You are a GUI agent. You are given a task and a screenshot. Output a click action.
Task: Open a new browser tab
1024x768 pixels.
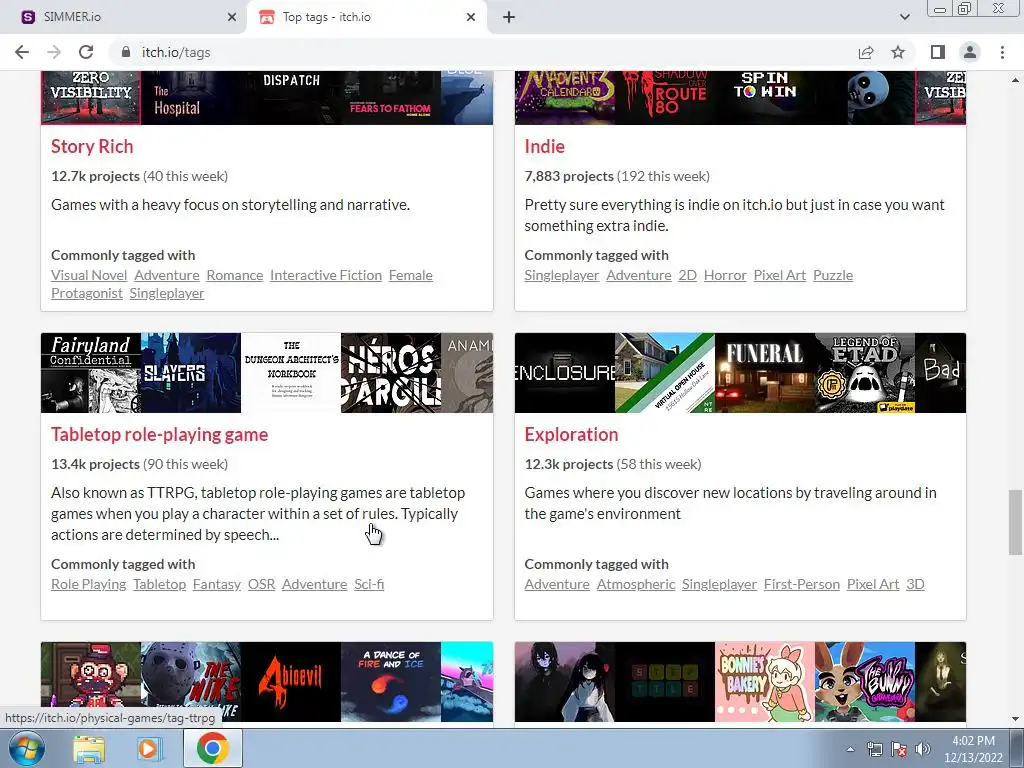(509, 17)
